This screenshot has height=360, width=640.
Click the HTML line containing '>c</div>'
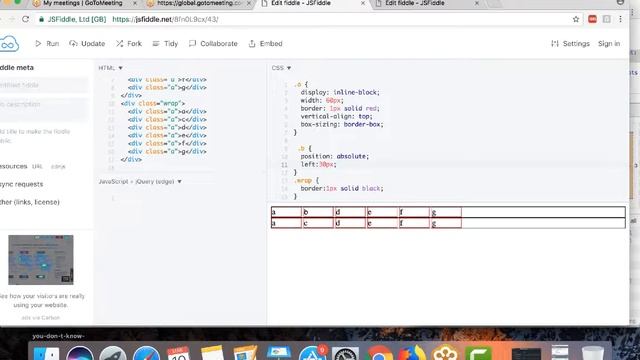(x=167, y=119)
